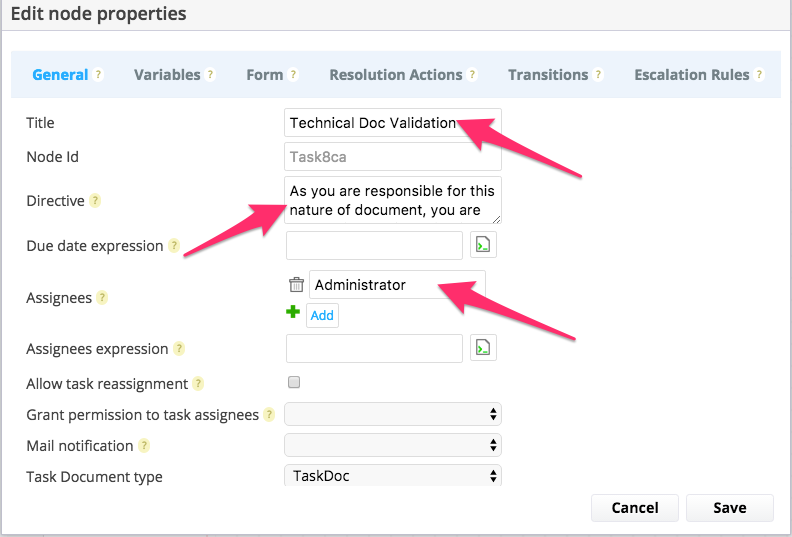The height and width of the screenshot is (537, 792).
Task: Go to Resolution Actions tab
Action: tap(396, 75)
